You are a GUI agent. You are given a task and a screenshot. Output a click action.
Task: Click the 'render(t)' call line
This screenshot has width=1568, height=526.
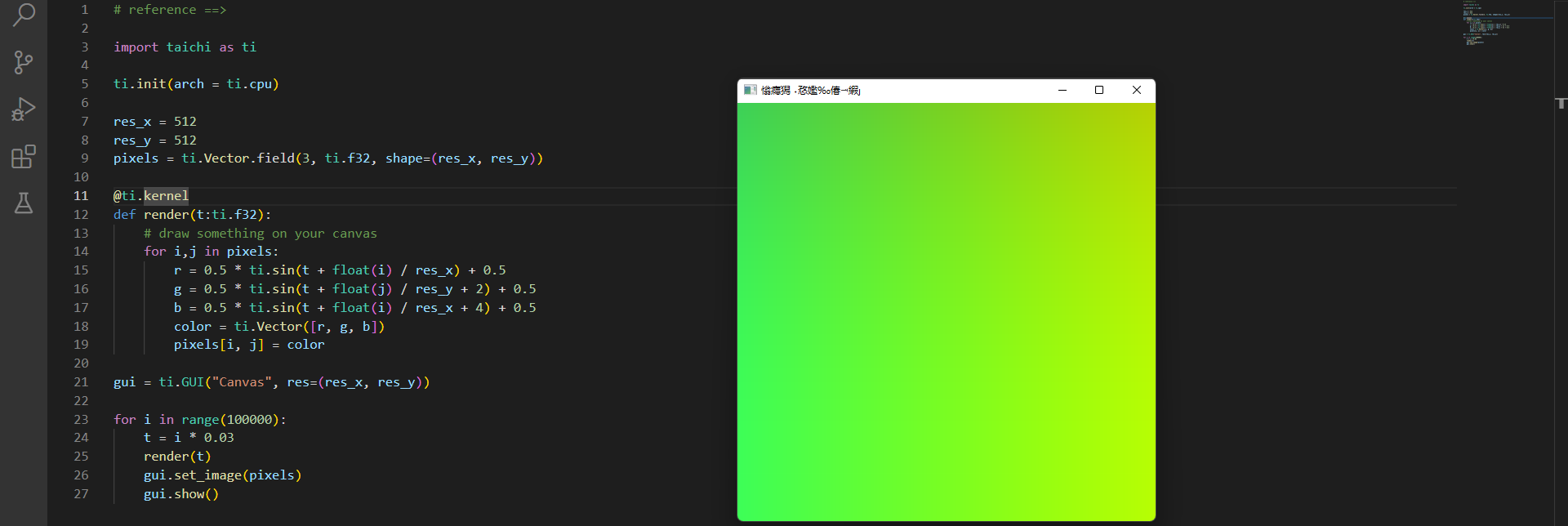coord(177,457)
